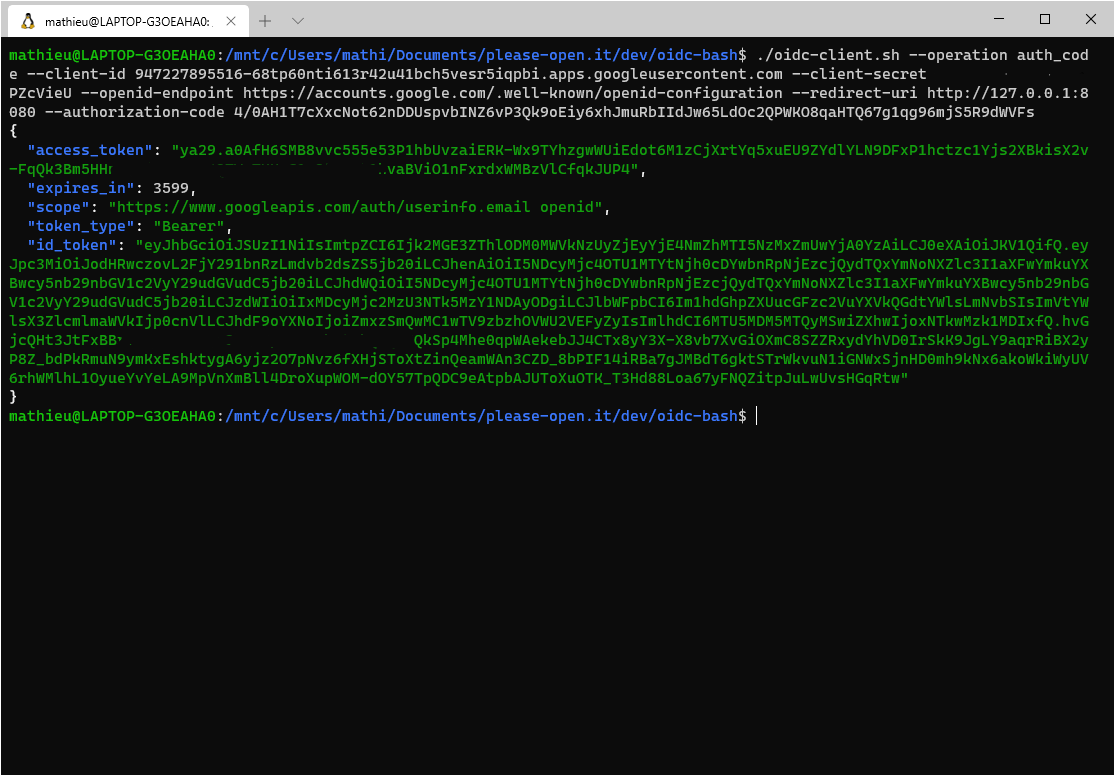Screen dimensions: 1115x776
Task: Close the terminal window
Action: tap(1090, 19)
